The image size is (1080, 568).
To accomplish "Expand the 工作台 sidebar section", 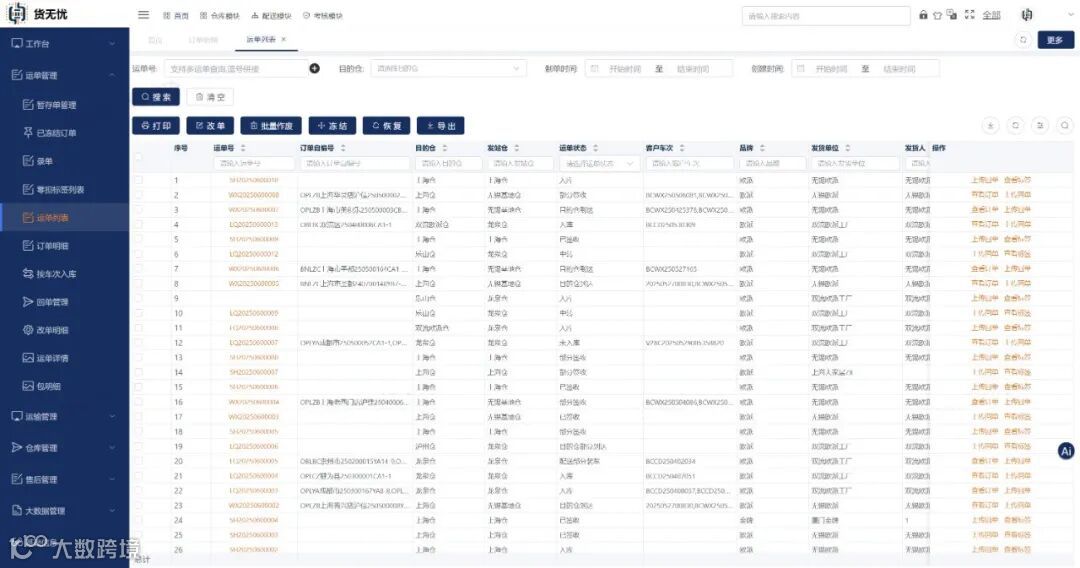I will point(64,43).
